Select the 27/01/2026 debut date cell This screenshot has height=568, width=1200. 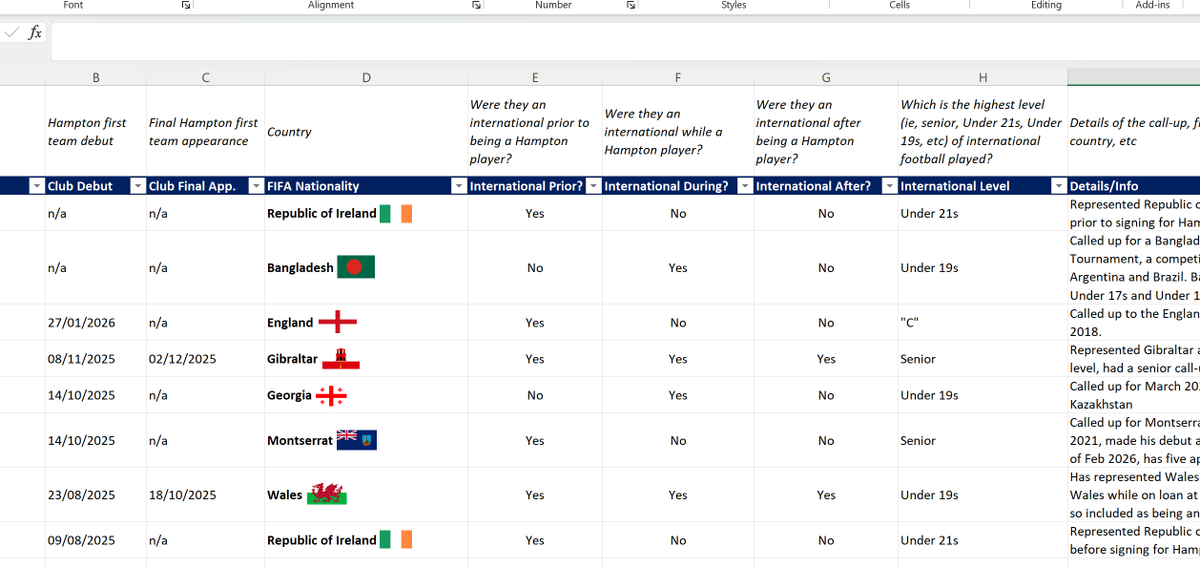(x=96, y=323)
